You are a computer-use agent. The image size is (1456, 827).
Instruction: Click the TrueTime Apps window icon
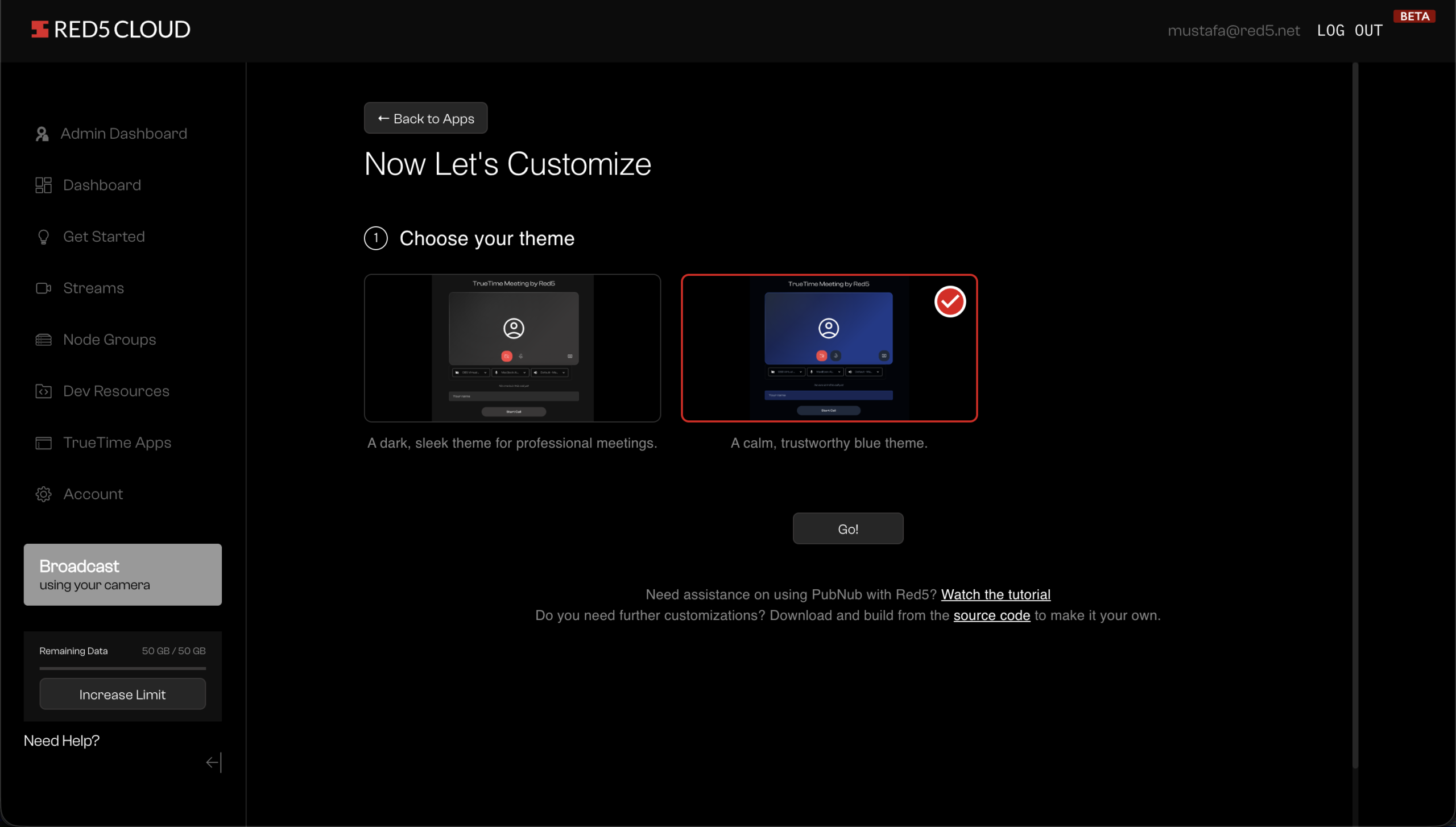tap(43, 443)
